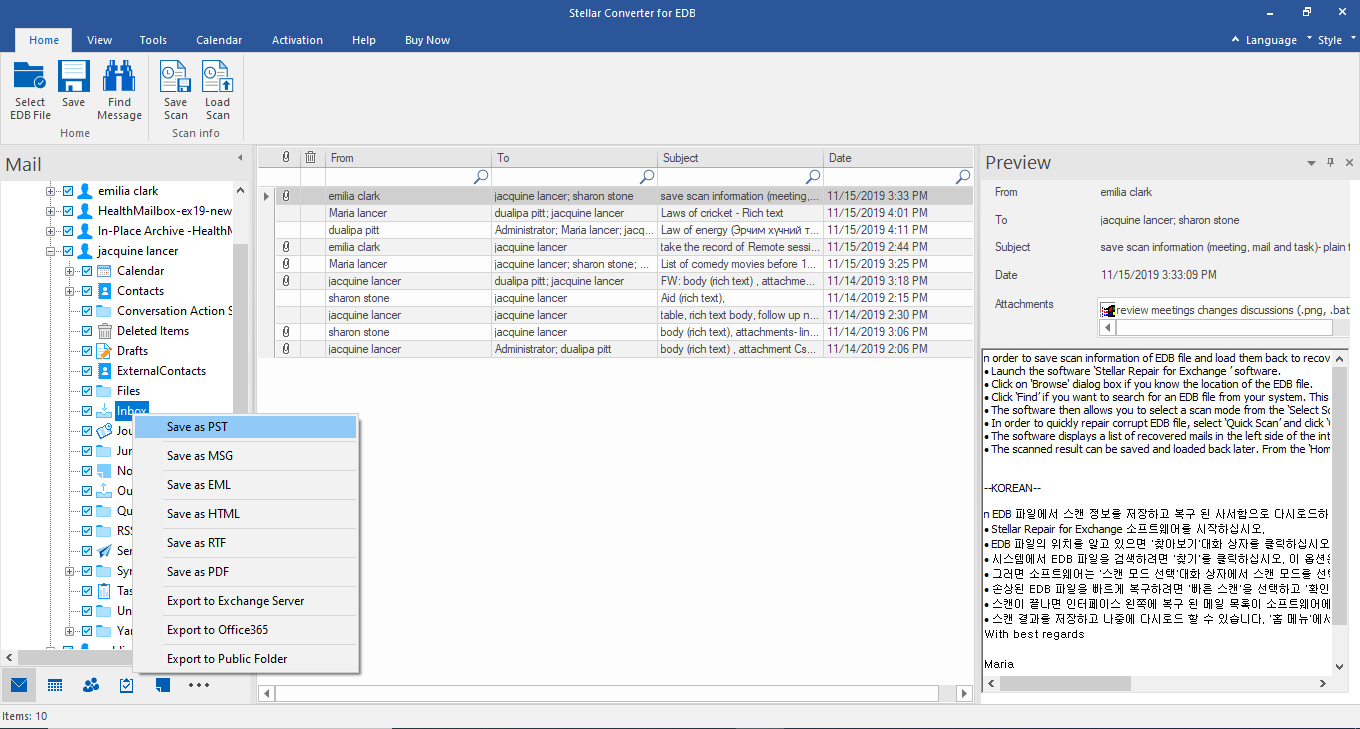This screenshot has width=1360, height=729.
Task: Toggle the Calendar folder checkbox
Action: [87, 271]
